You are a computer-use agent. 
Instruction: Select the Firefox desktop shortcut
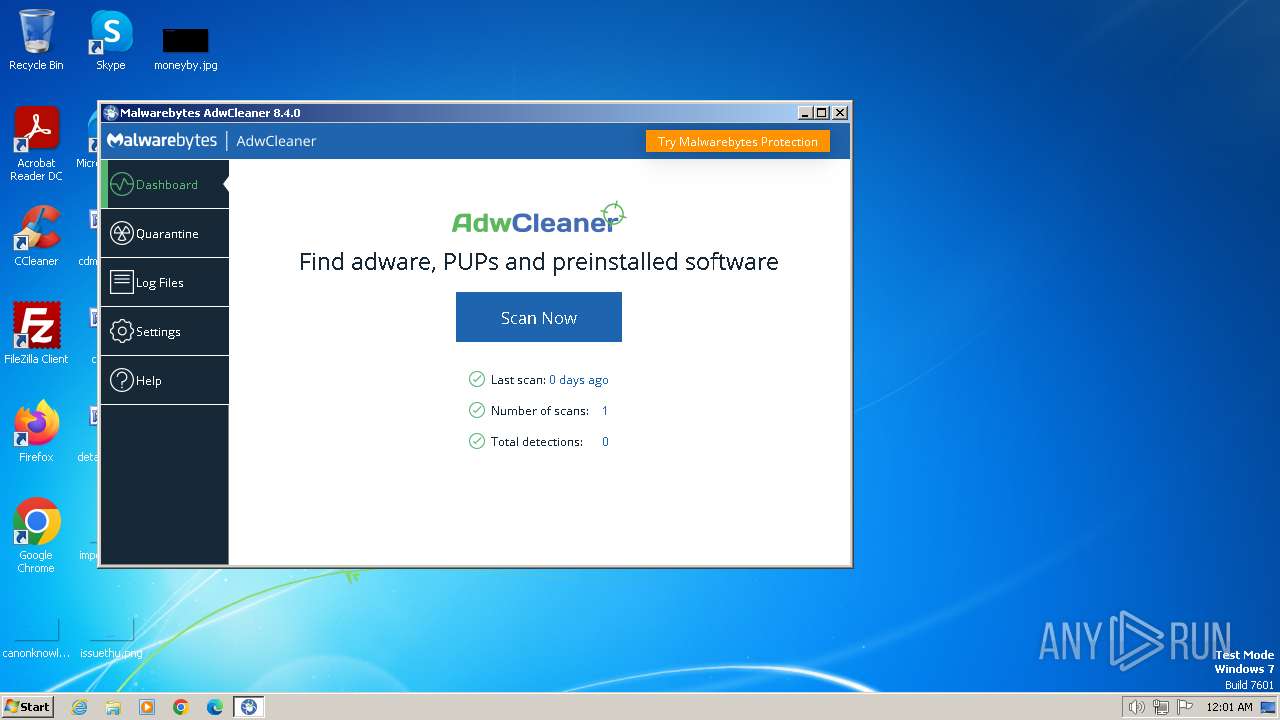(x=36, y=431)
